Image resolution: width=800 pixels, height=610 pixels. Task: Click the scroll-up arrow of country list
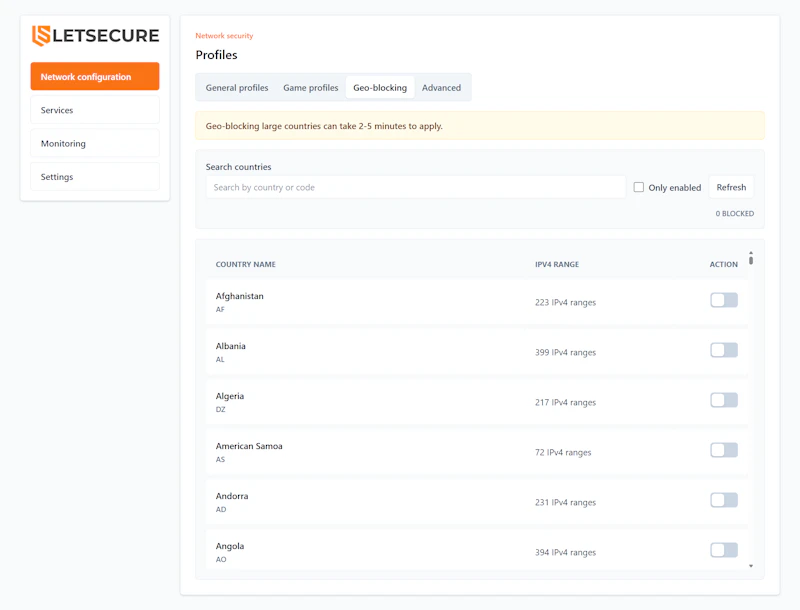(x=751, y=252)
